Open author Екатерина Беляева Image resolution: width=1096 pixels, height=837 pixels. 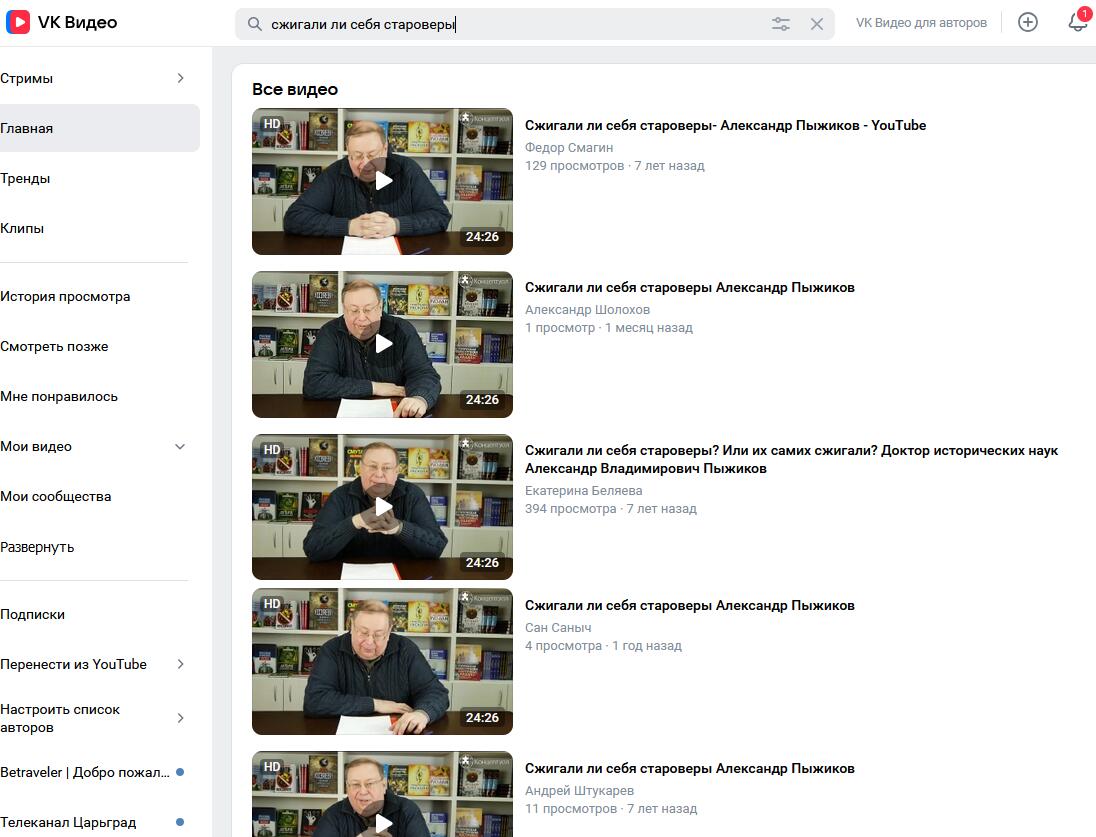point(584,491)
